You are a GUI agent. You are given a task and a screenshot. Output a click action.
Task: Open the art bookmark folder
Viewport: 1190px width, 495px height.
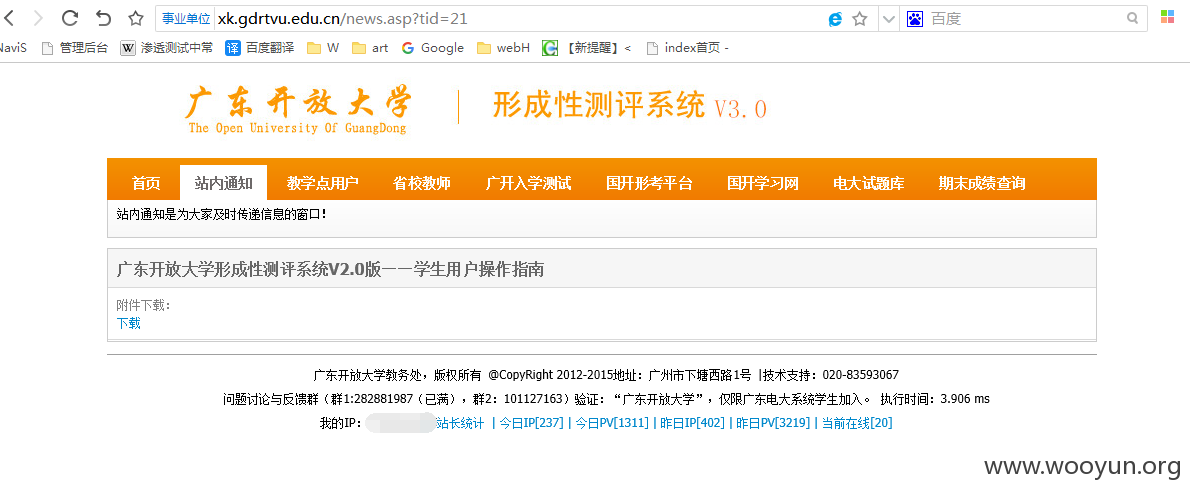point(370,48)
